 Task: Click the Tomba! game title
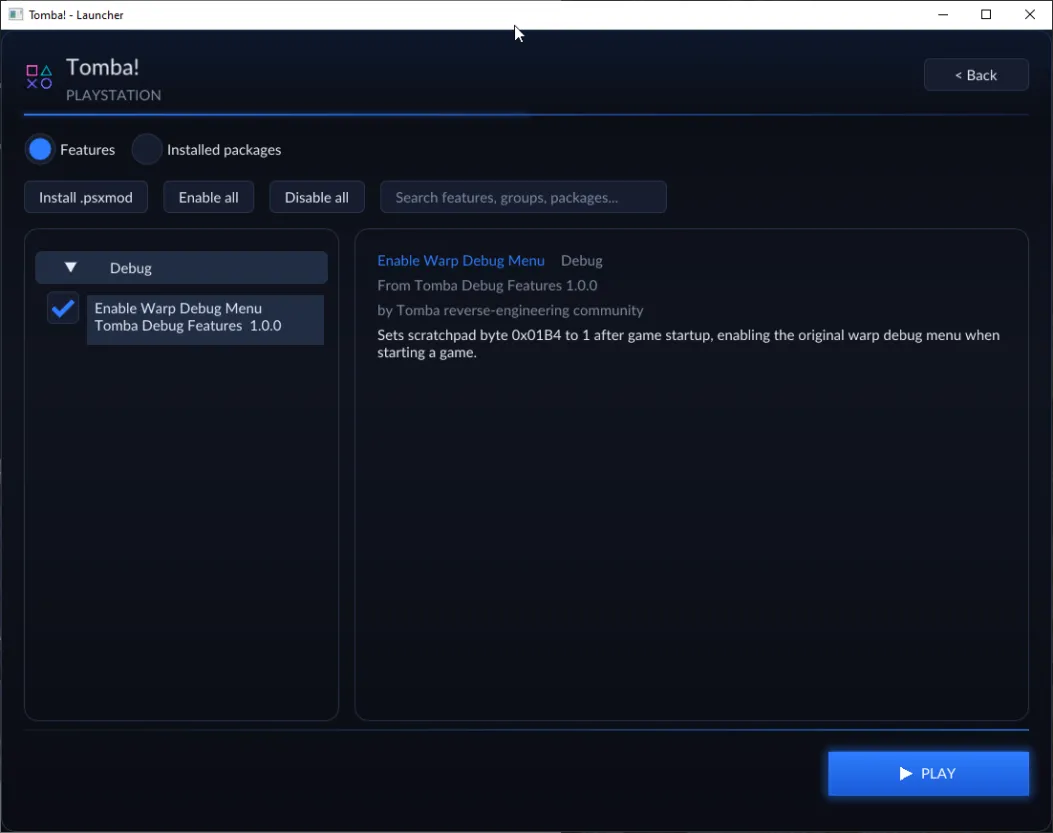[103, 67]
